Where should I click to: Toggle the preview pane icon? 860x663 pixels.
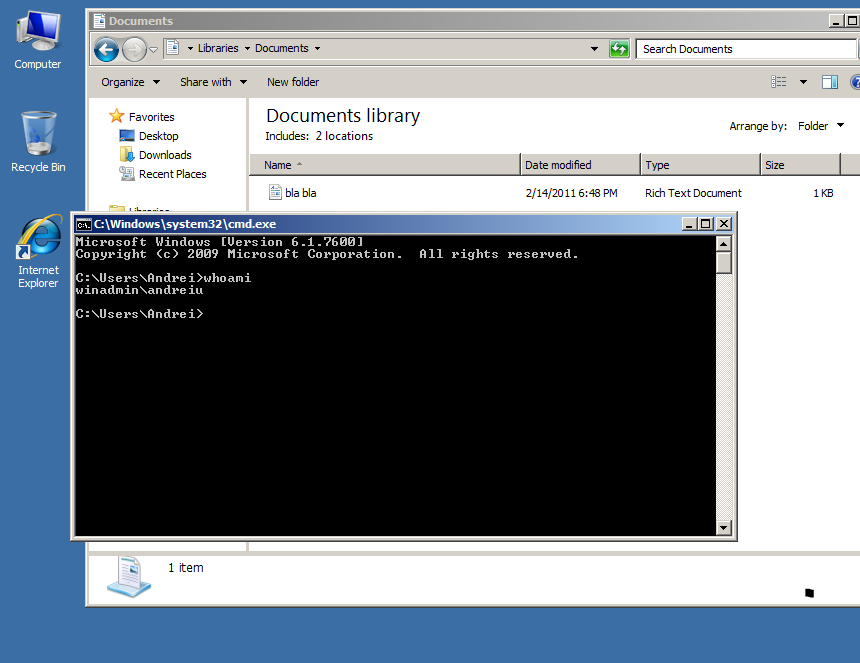[x=829, y=82]
